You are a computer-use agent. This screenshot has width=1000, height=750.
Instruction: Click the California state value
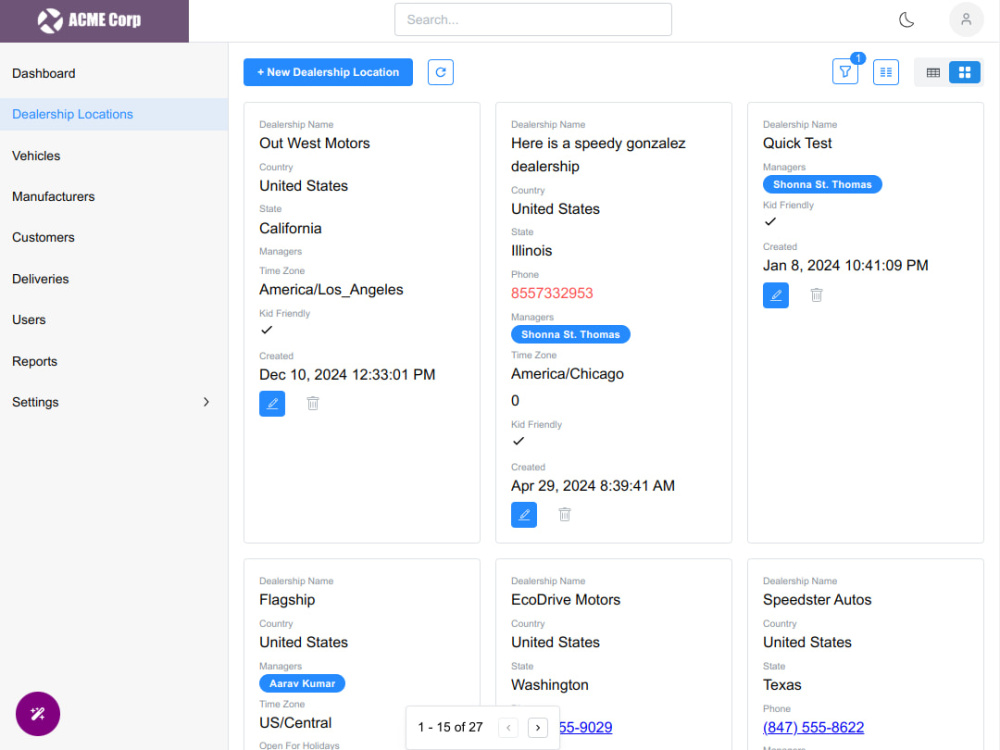point(290,228)
